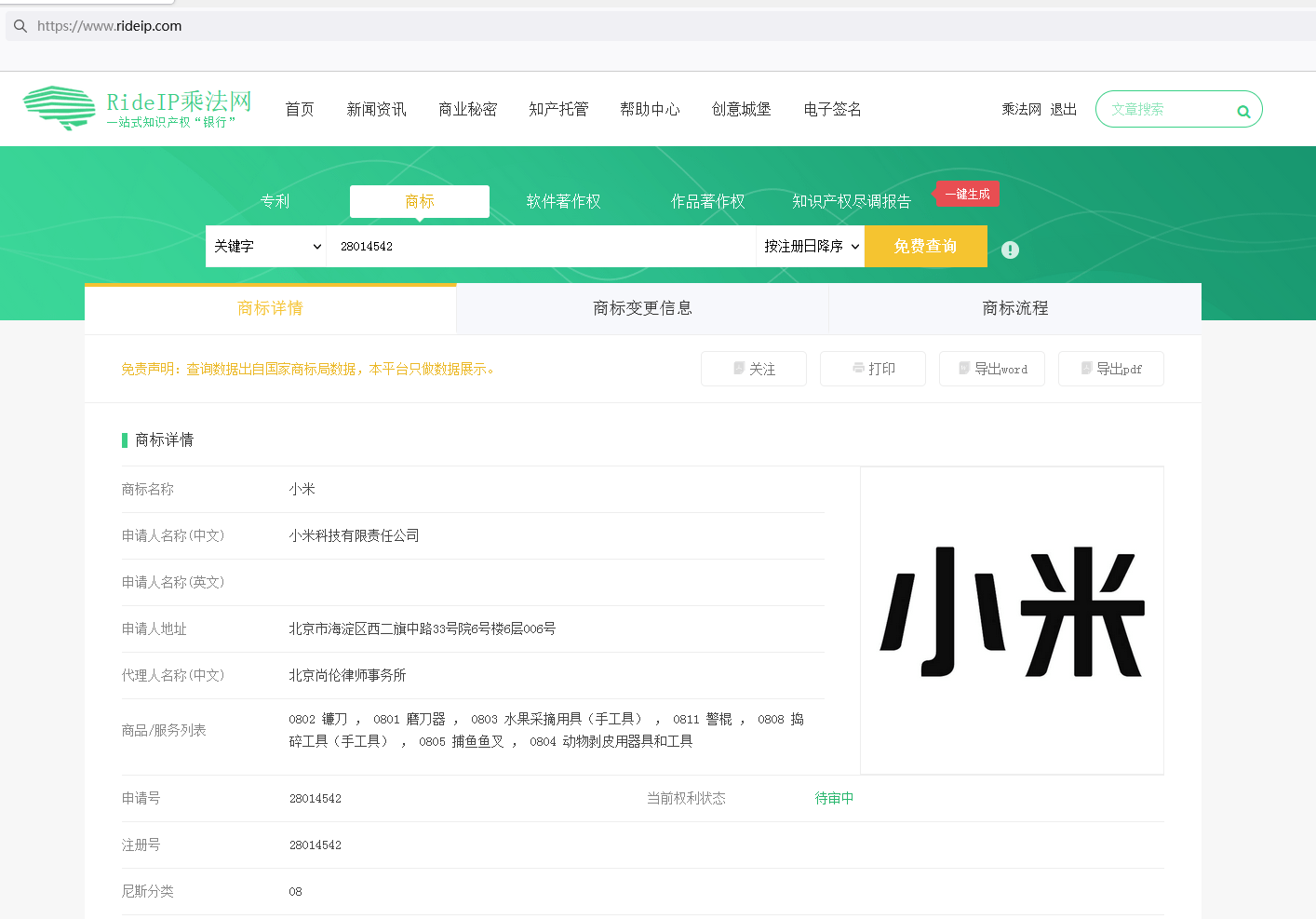Click the search magnifier in address bar
The height and width of the screenshot is (919, 1316).
point(20,26)
